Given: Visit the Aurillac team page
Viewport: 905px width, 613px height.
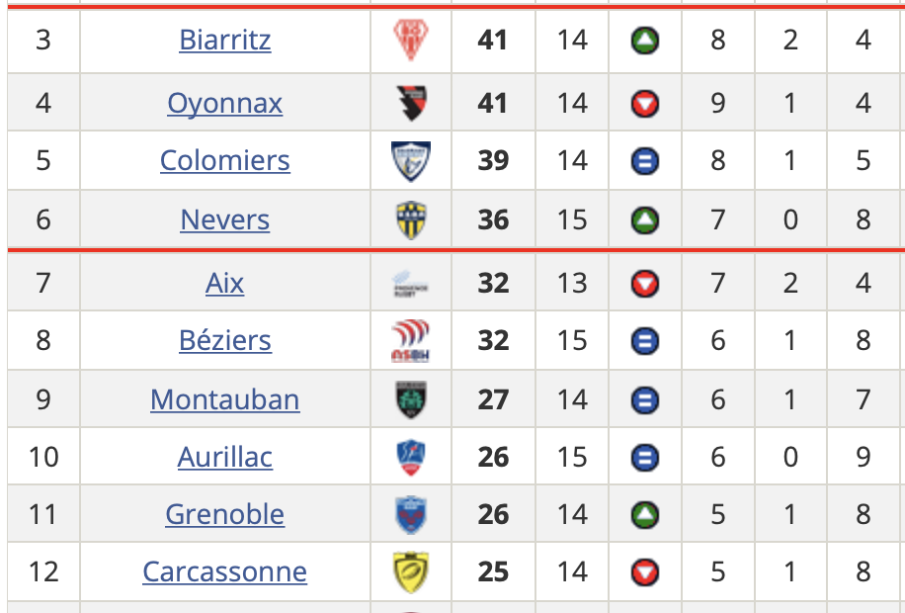Looking at the screenshot, I should pyautogui.click(x=225, y=457).
